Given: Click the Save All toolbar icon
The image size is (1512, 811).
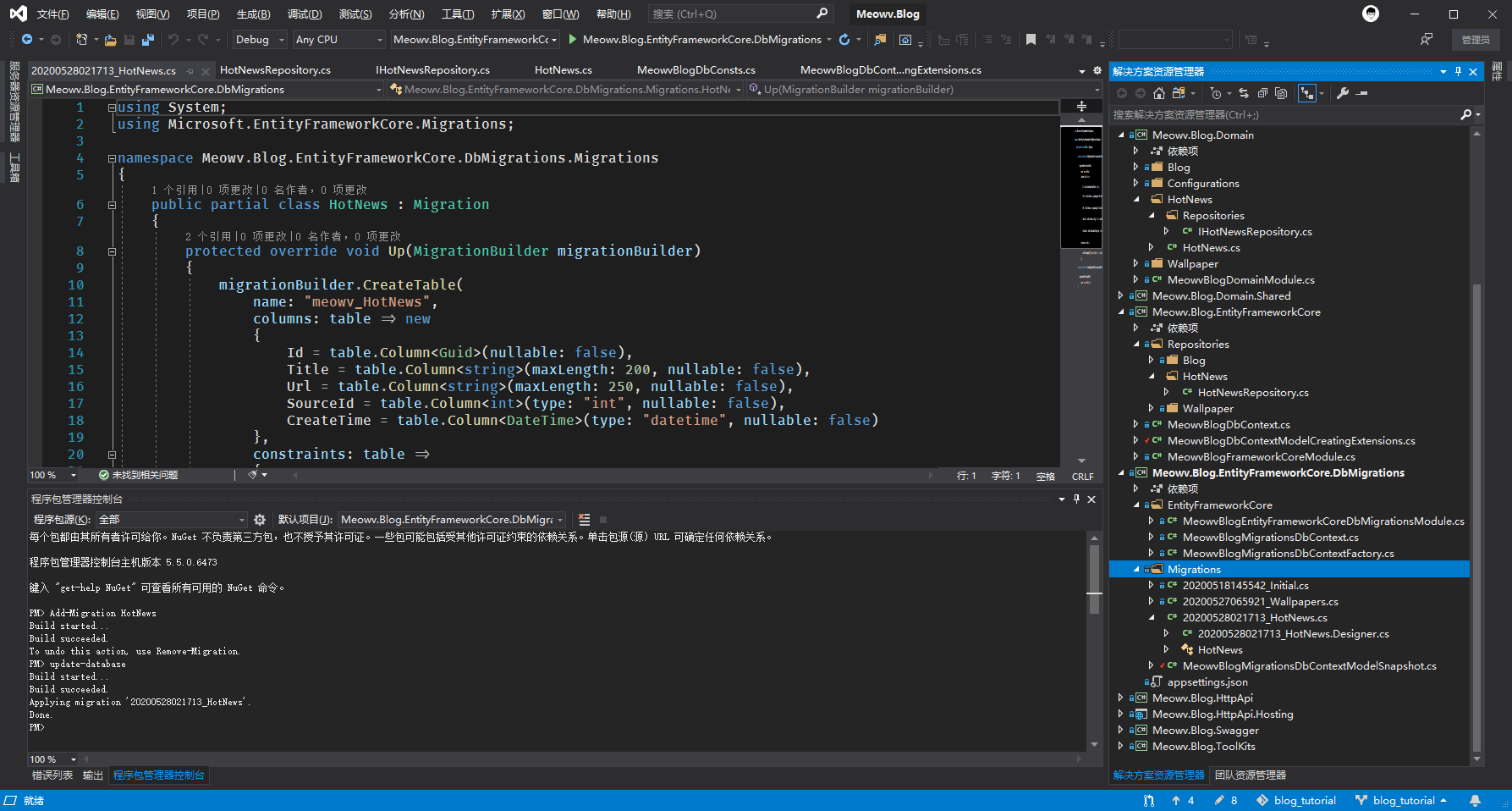Looking at the screenshot, I should pos(148,40).
